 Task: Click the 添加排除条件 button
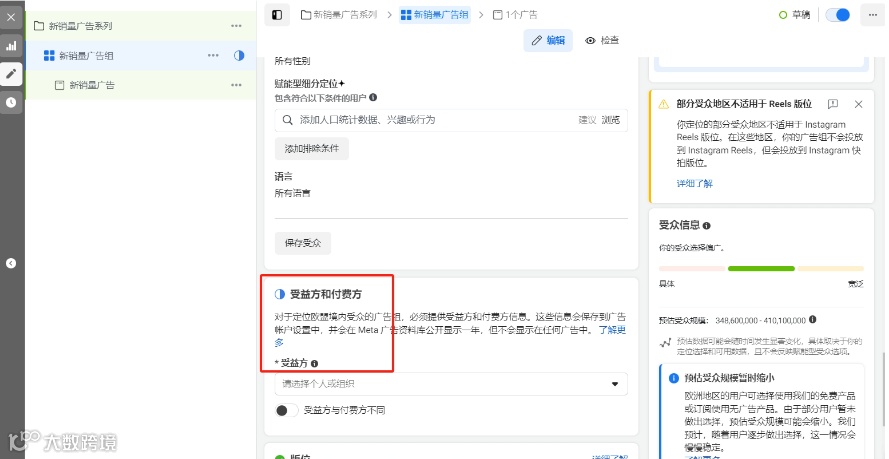pos(312,148)
